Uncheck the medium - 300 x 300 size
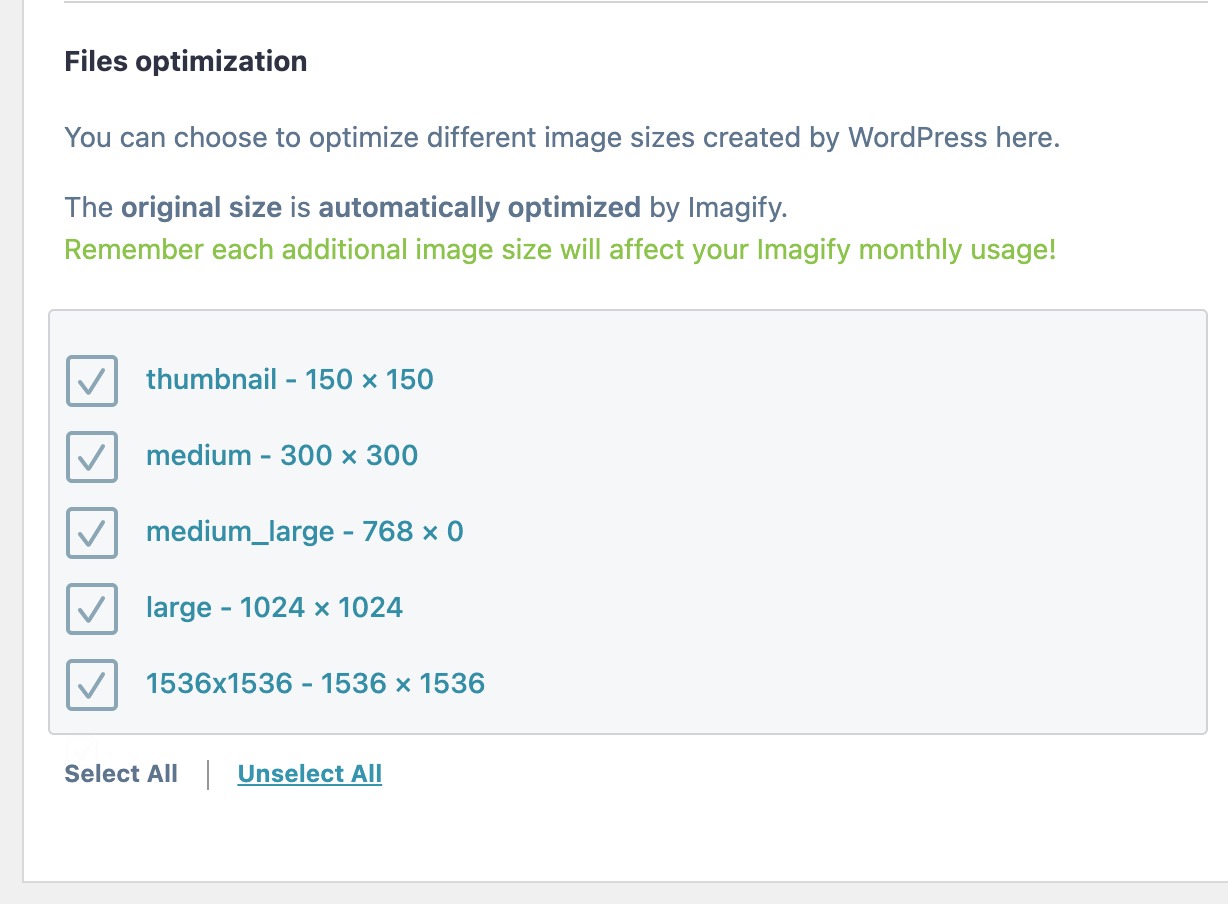 click(x=91, y=457)
